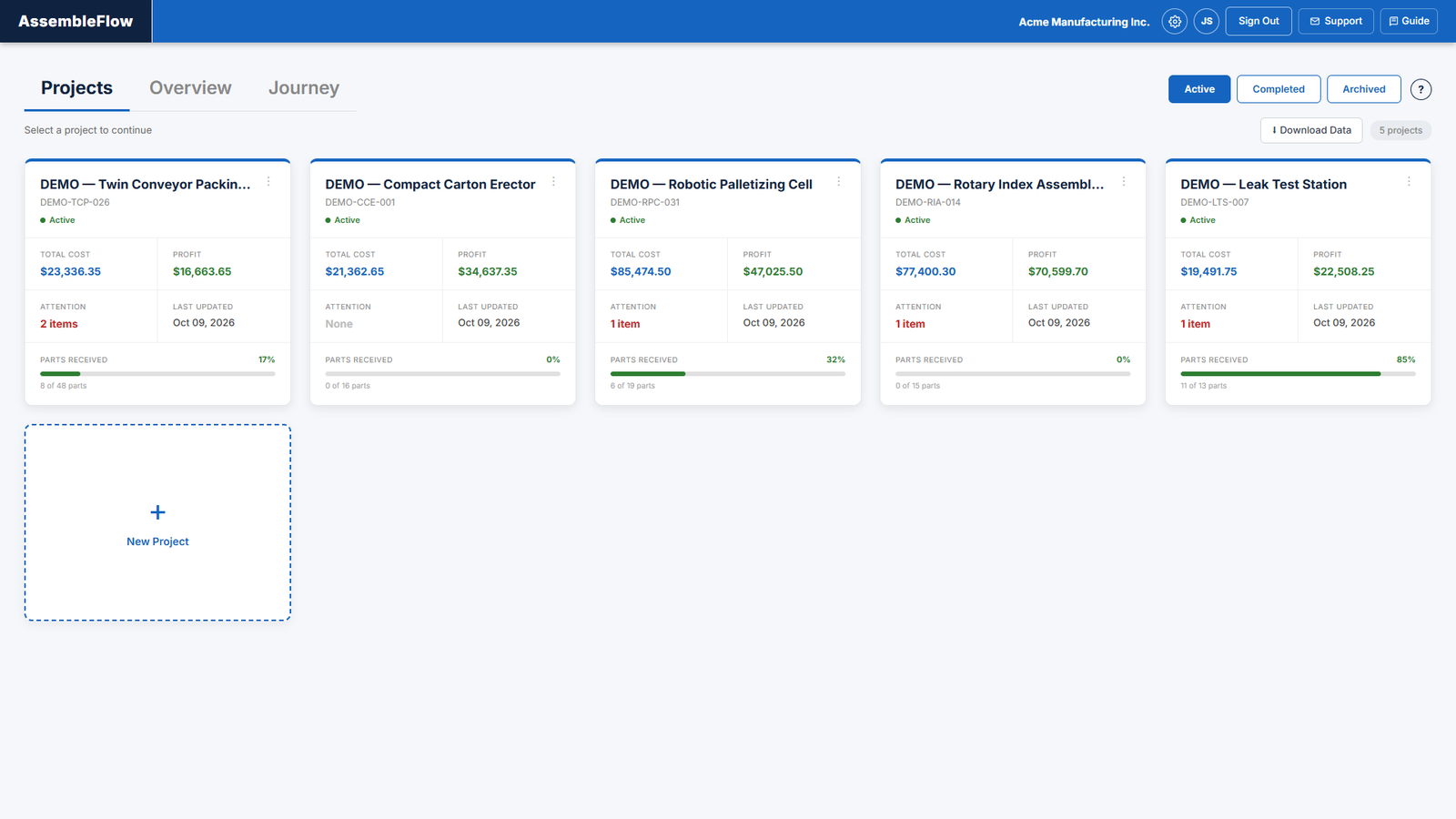
Task: Open DEMO — Leak Test Station project
Action: 1264,184
